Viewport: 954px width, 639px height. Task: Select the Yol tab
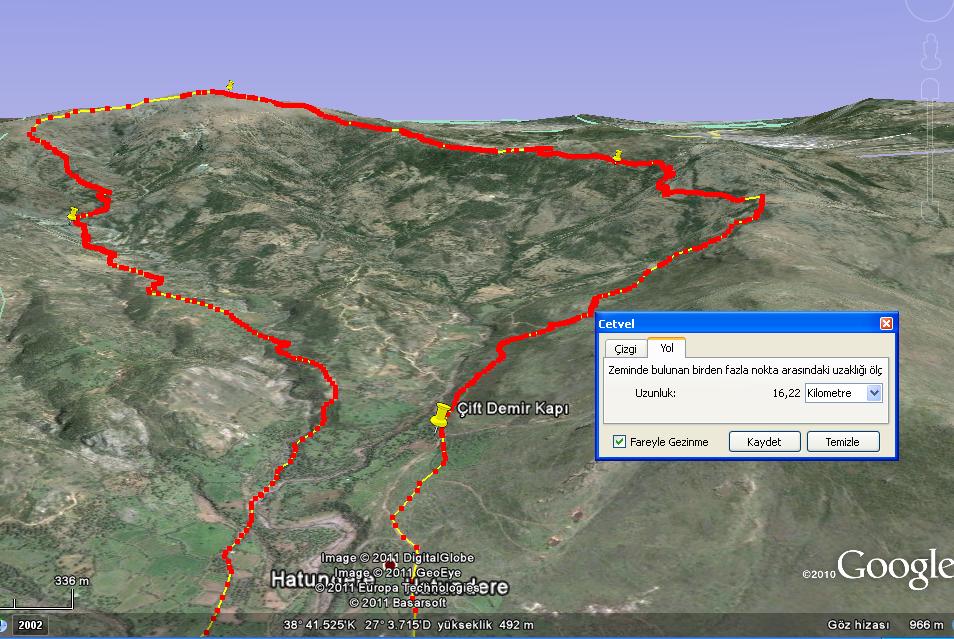pyautogui.click(x=666, y=348)
